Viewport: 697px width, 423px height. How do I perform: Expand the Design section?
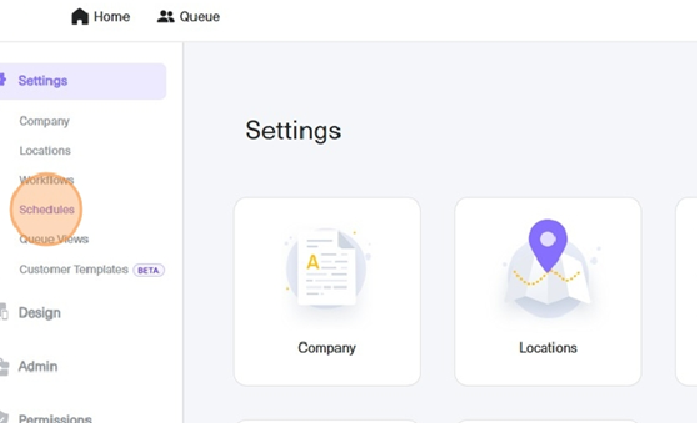tap(40, 313)
